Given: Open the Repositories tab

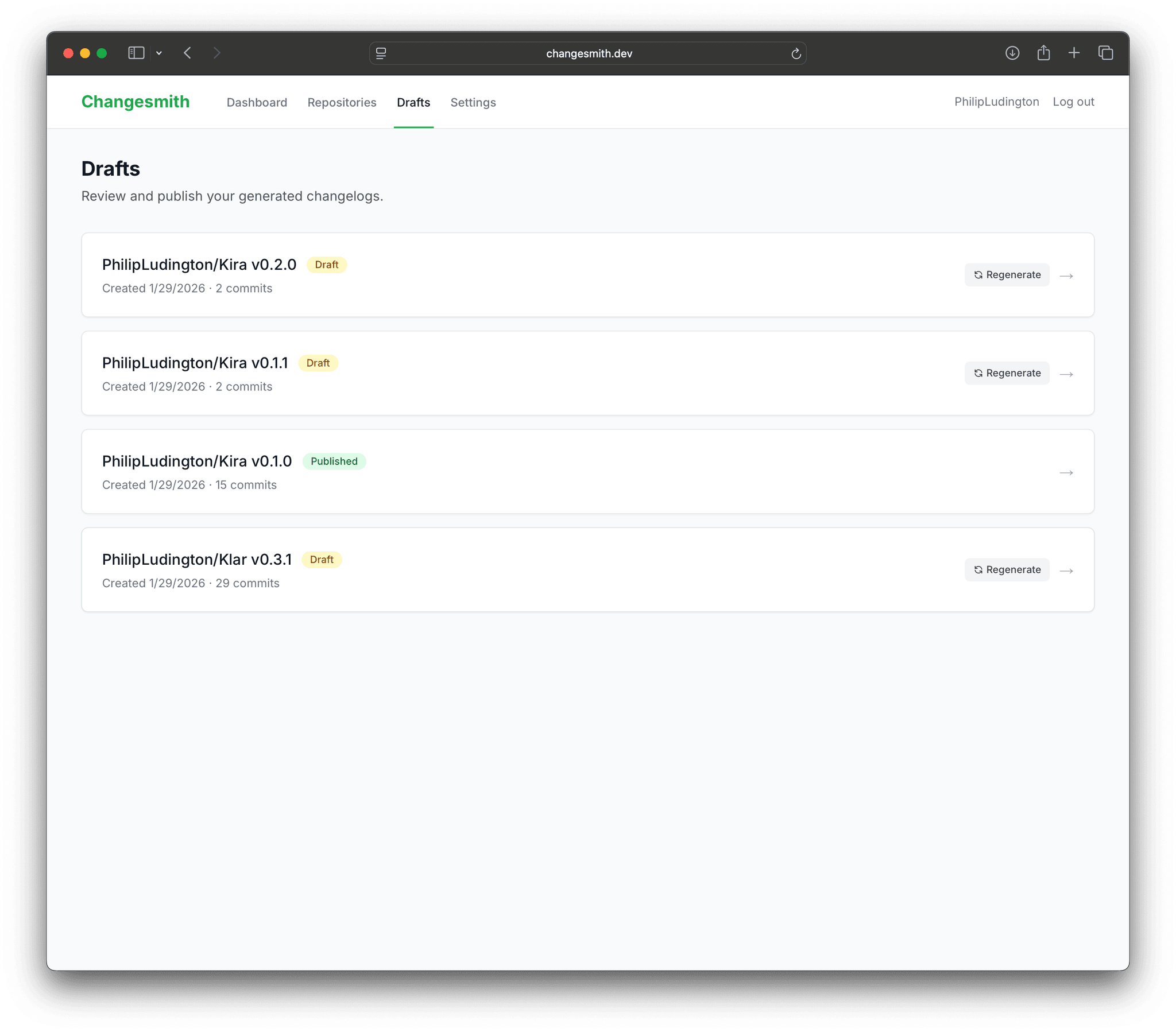Looking at the screenshot, I should pyautogui.click(x=342, y=102).
